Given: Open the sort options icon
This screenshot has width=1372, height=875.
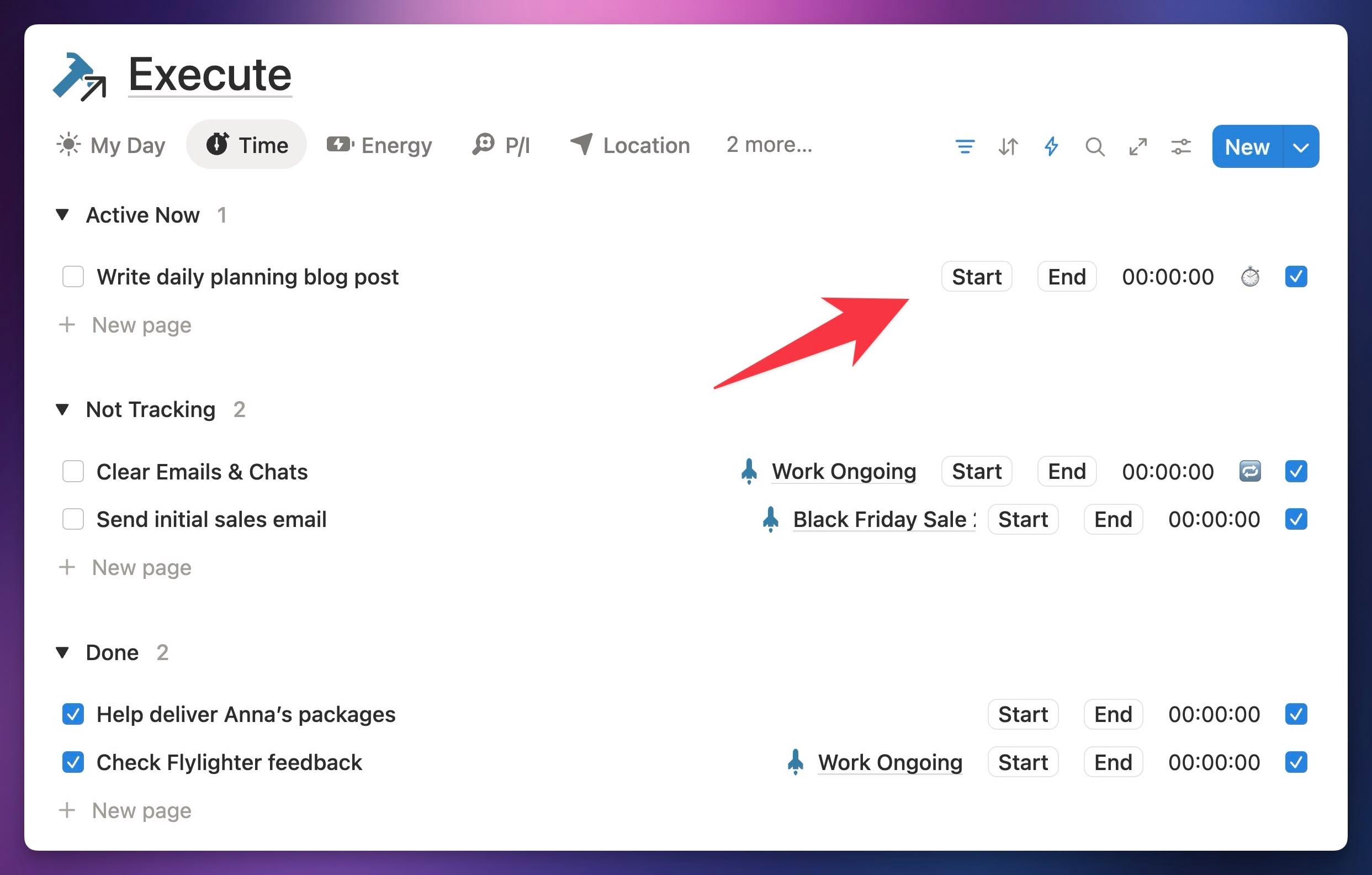Looking at the screenshot, I should [x=1008, y=146].
